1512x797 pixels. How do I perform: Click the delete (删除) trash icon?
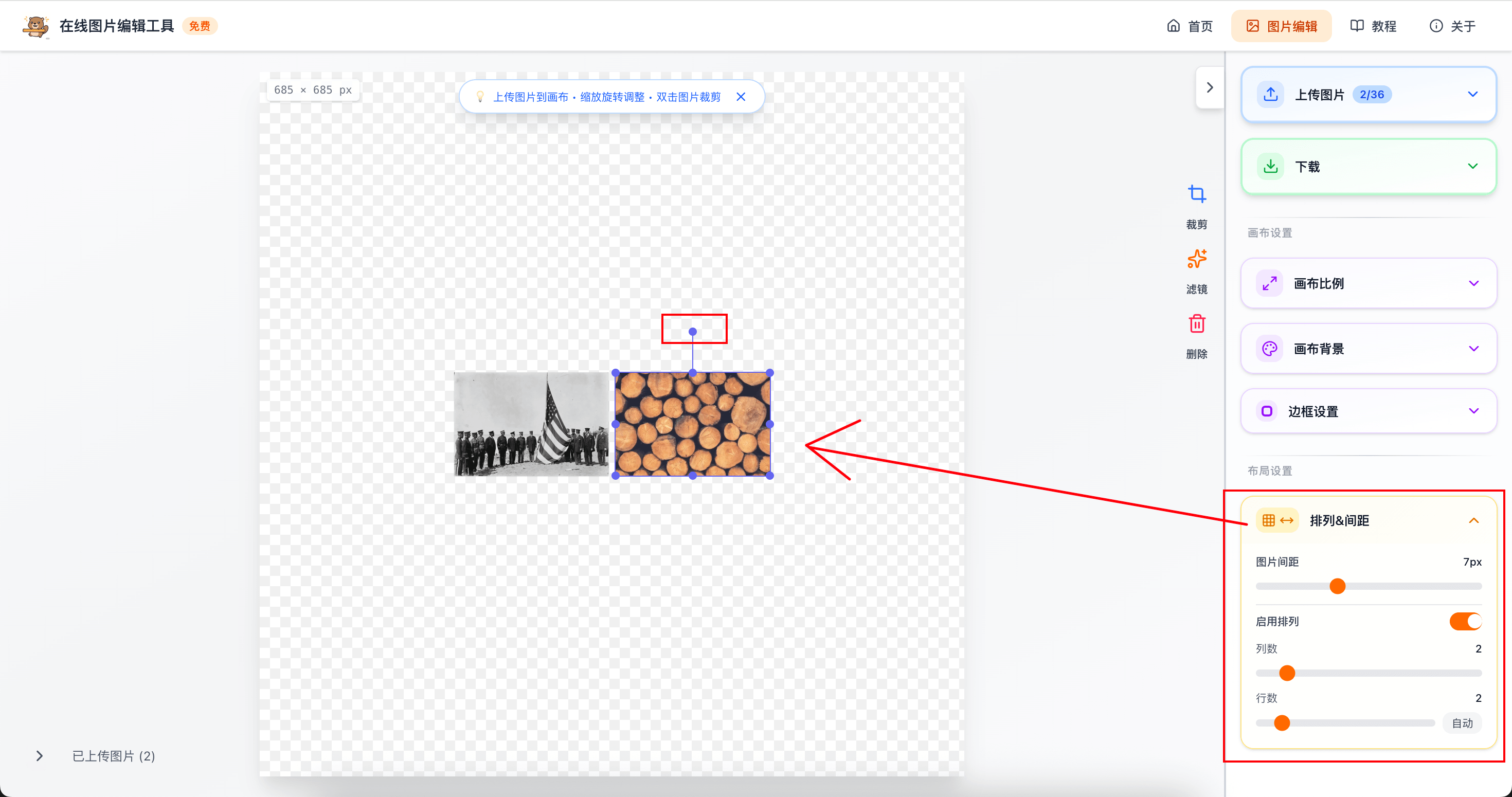[x=1196, y=324]
